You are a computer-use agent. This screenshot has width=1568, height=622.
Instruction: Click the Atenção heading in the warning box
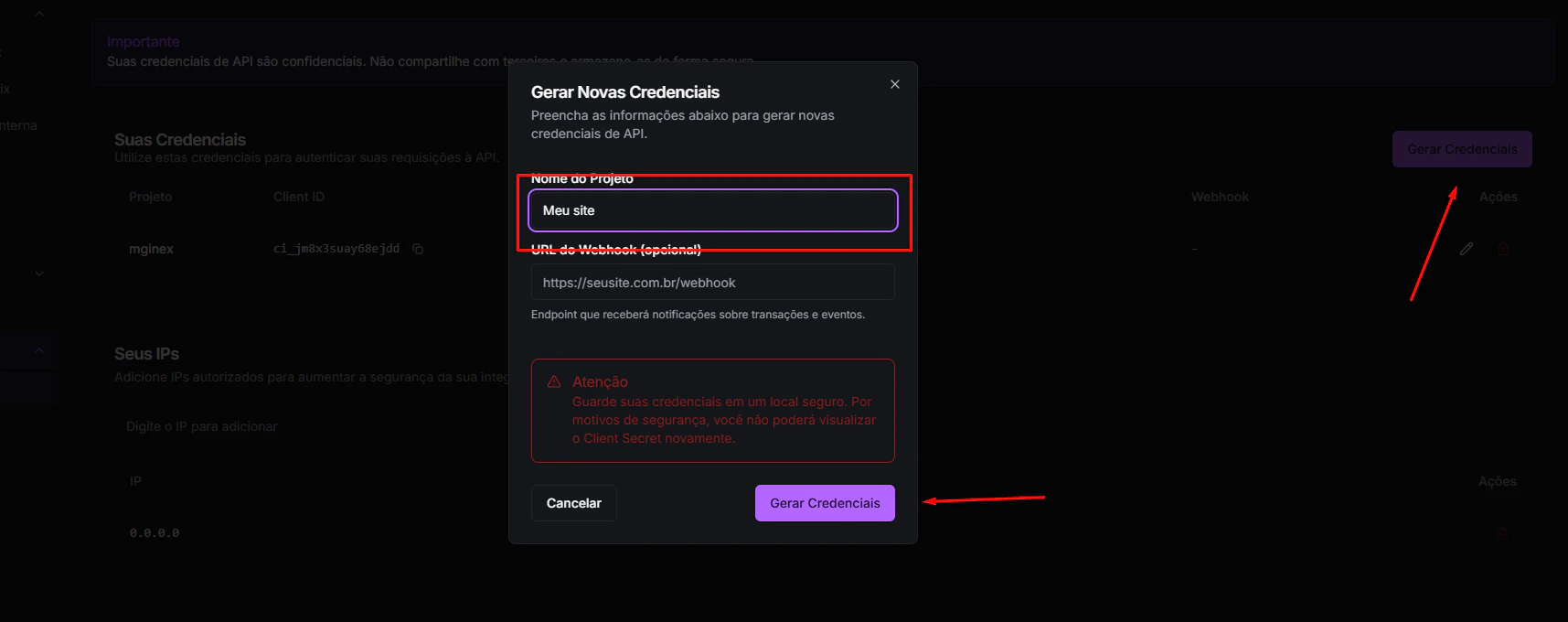tap(600, 382)
